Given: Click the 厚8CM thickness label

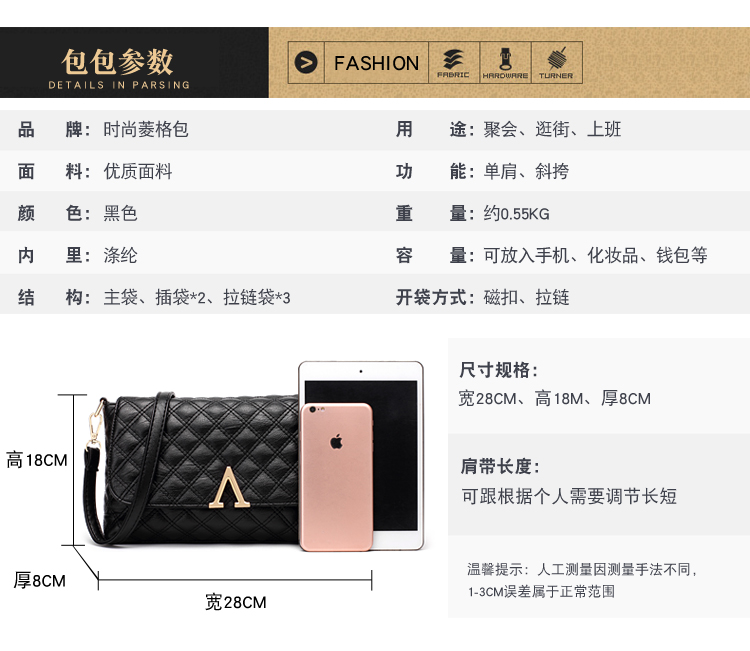Looking at the screenshot, I should pos(39,581).
